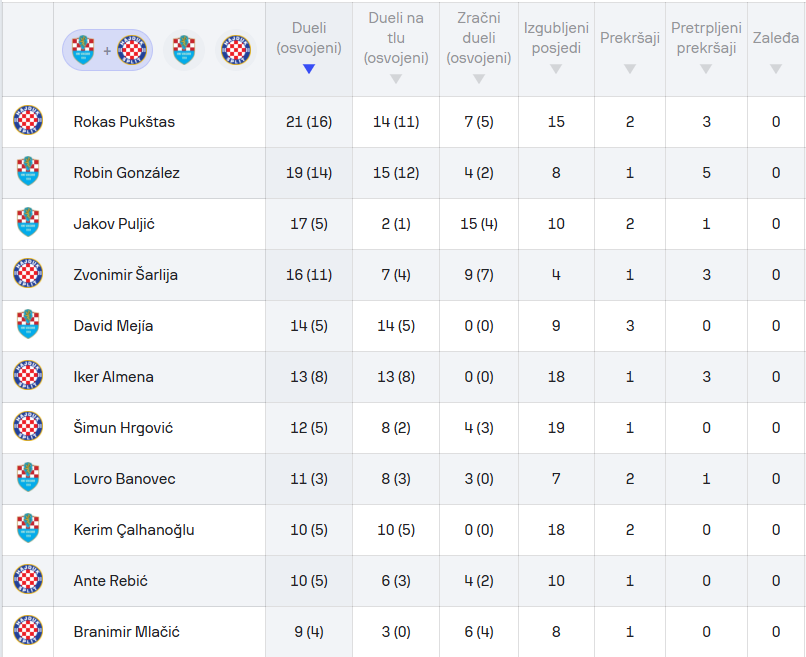Click the Hajduk crest beside Zvonimir Šarlija
Screen dimensions: 806x657
pyautogui.click(x=28, y=275)
